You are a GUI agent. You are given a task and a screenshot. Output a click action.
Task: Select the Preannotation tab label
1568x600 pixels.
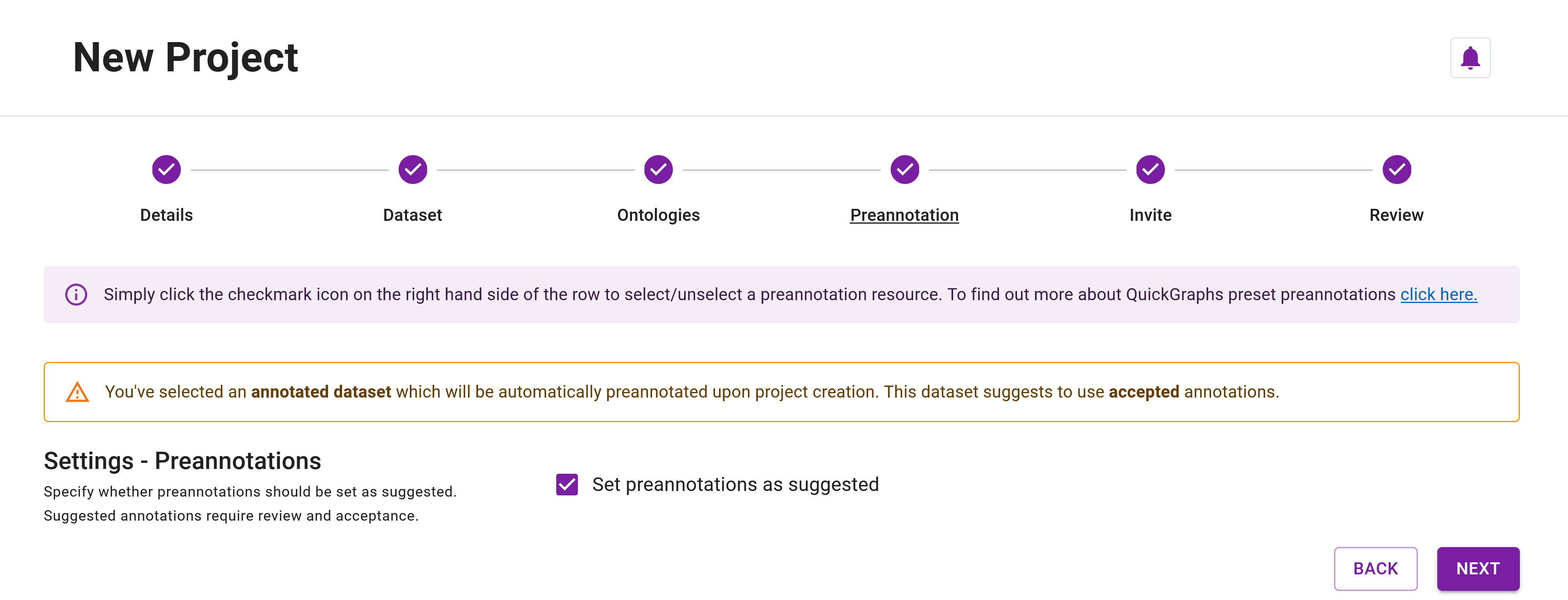click(904, 214)
